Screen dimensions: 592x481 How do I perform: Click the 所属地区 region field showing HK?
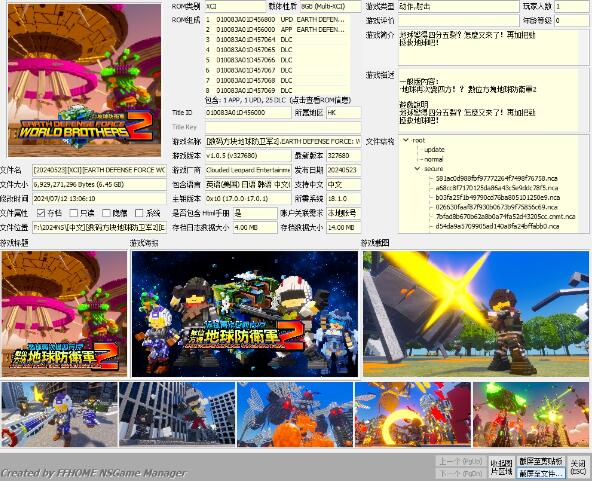[344, 113]
